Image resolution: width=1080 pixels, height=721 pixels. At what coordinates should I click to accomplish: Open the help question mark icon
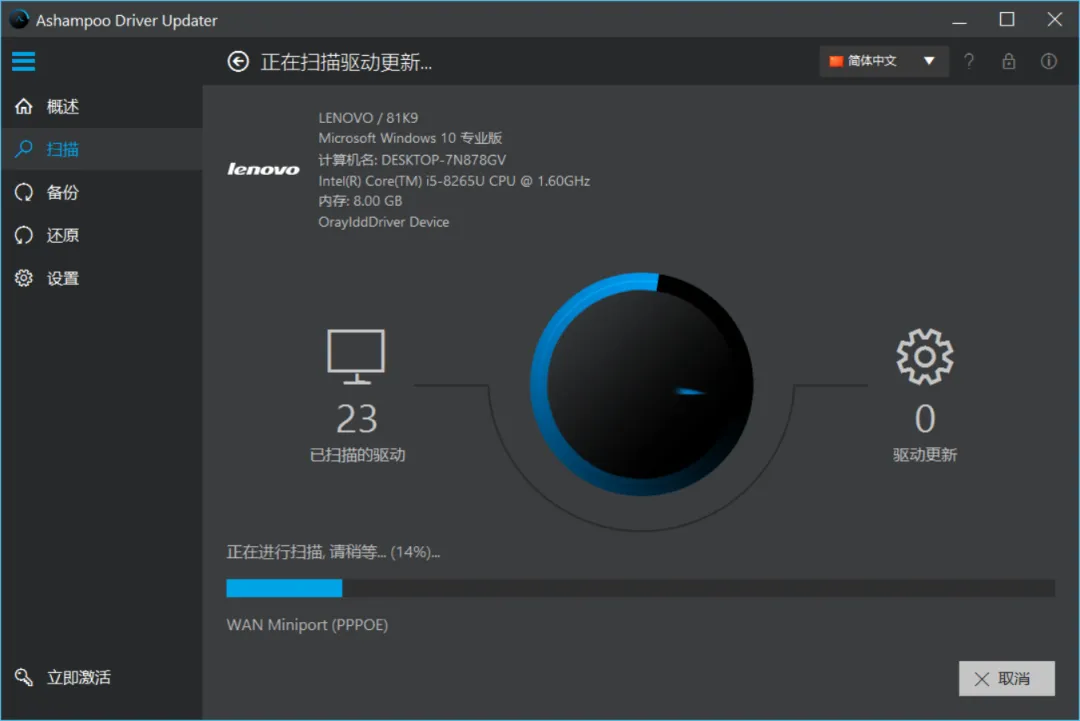pos(969,61)
